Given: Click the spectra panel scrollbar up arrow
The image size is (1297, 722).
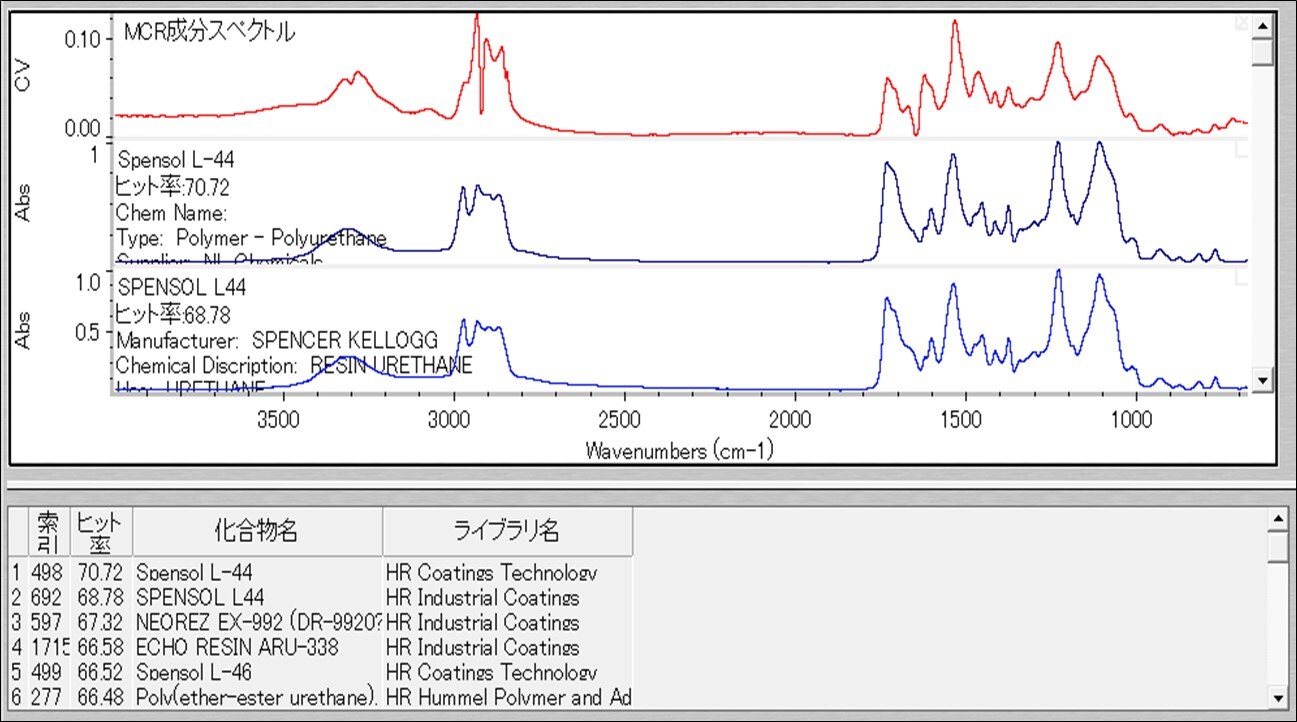Looking at the screenshot, I should click(1262, 26).
